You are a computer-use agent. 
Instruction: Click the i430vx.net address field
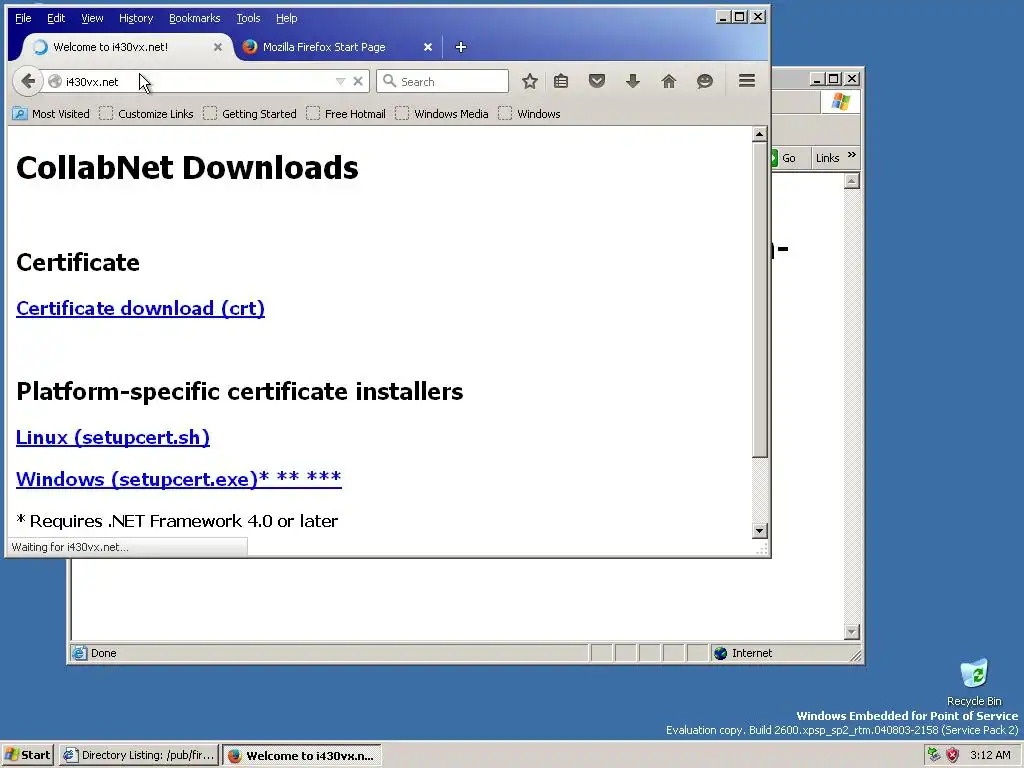(196, 81)
